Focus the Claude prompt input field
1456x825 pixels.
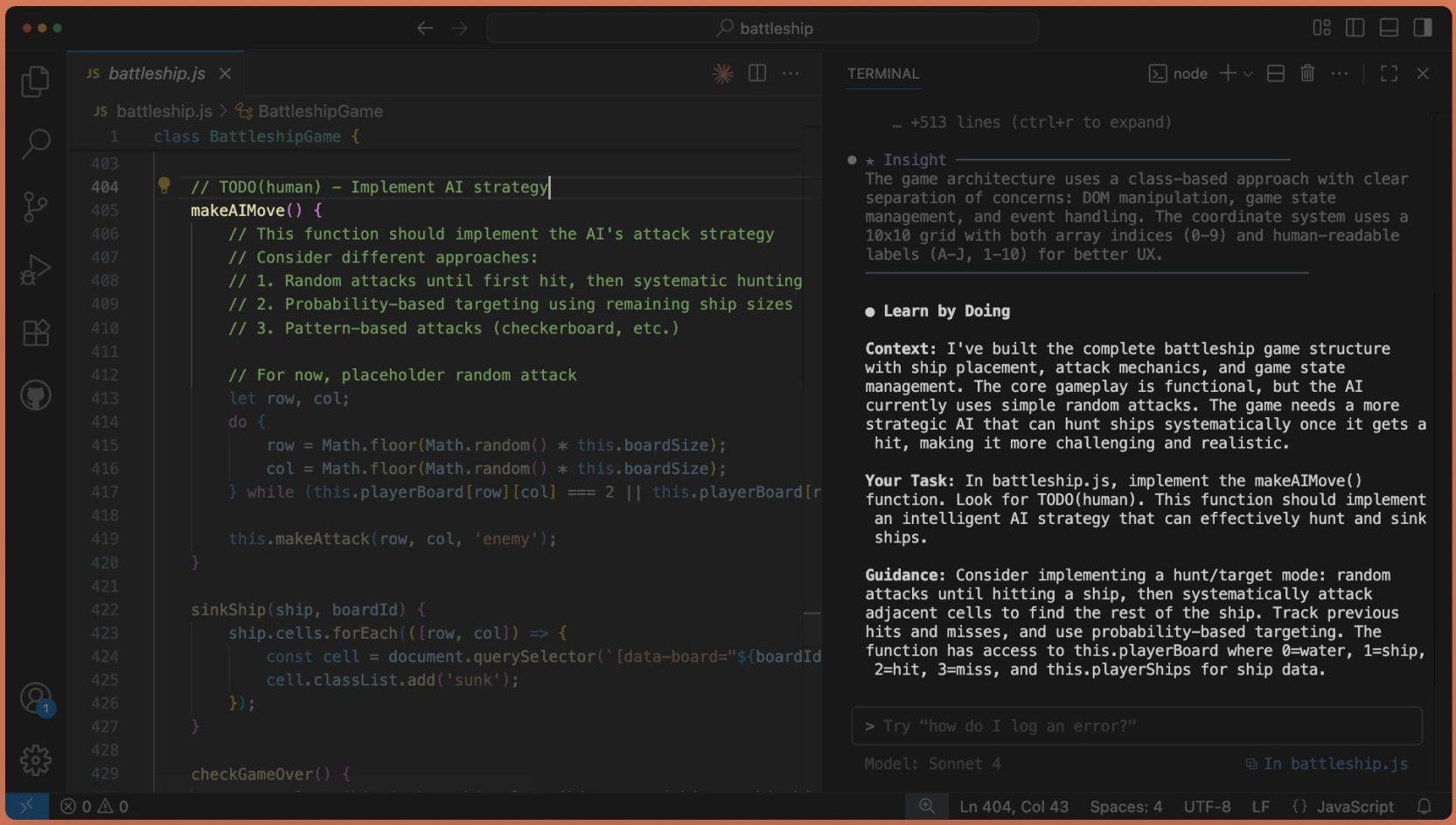(1137, 725)
